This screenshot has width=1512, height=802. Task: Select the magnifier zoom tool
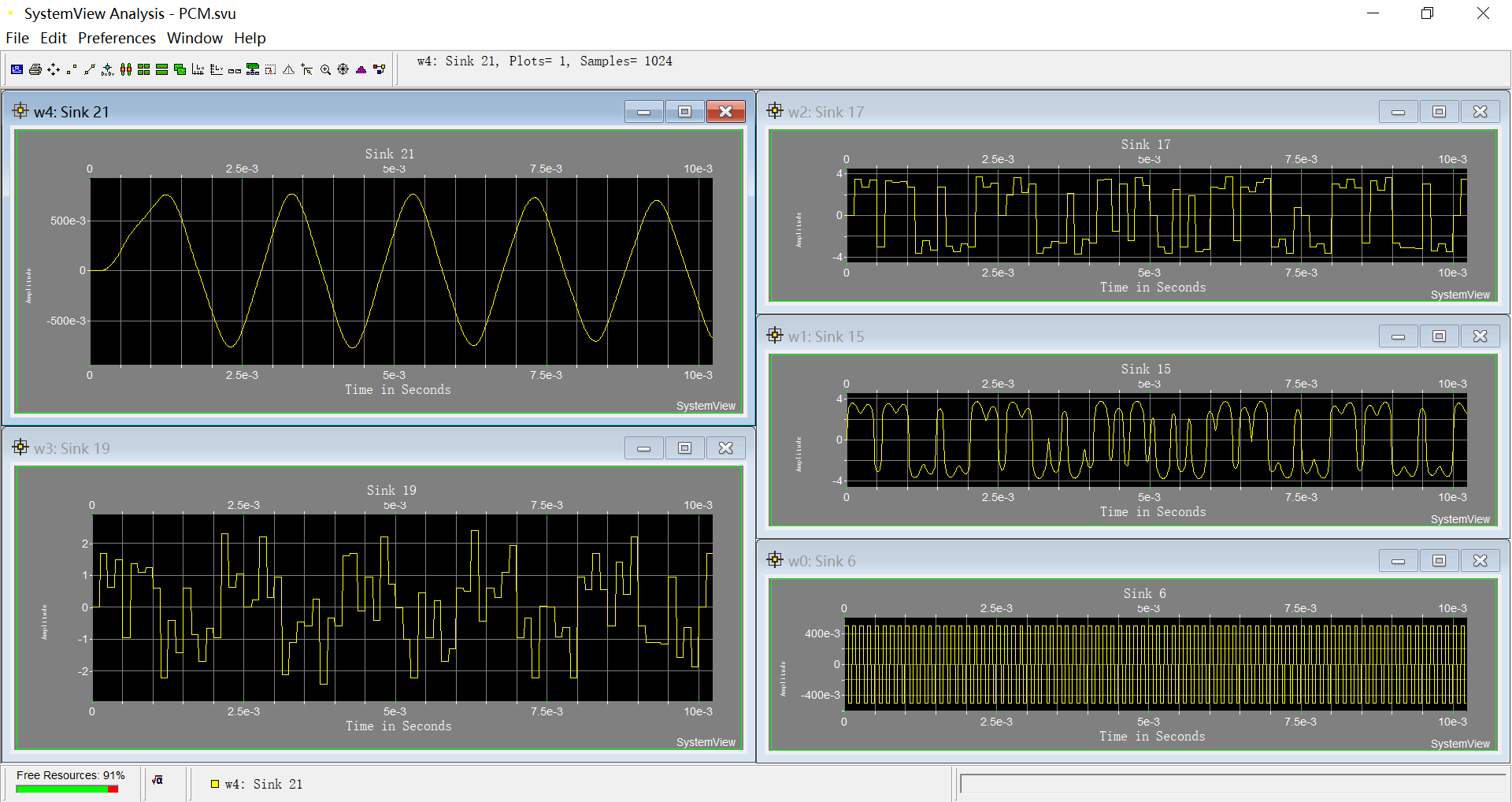(x=325, y=69)
